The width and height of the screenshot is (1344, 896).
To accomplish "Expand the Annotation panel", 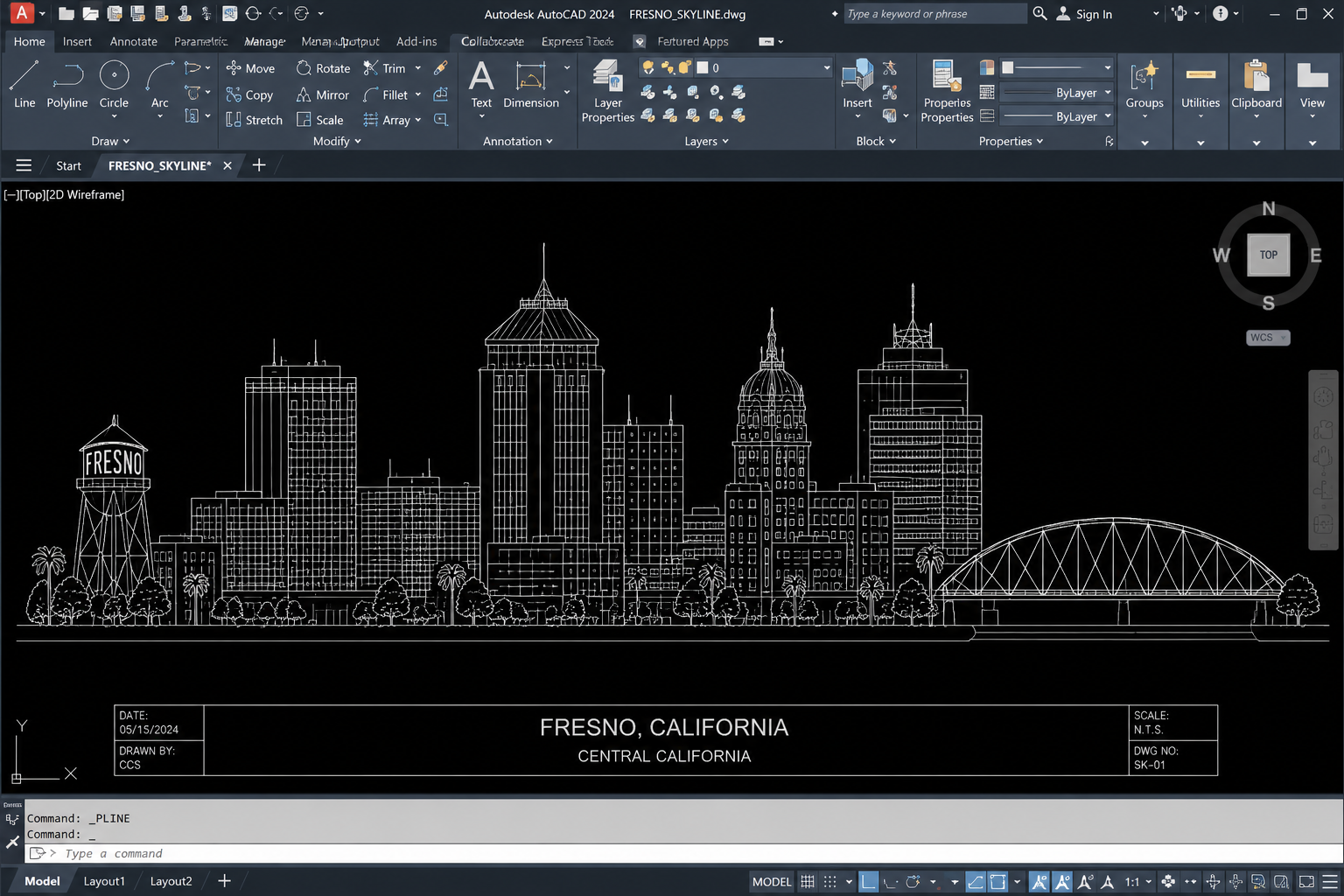I will pos(518,141).
